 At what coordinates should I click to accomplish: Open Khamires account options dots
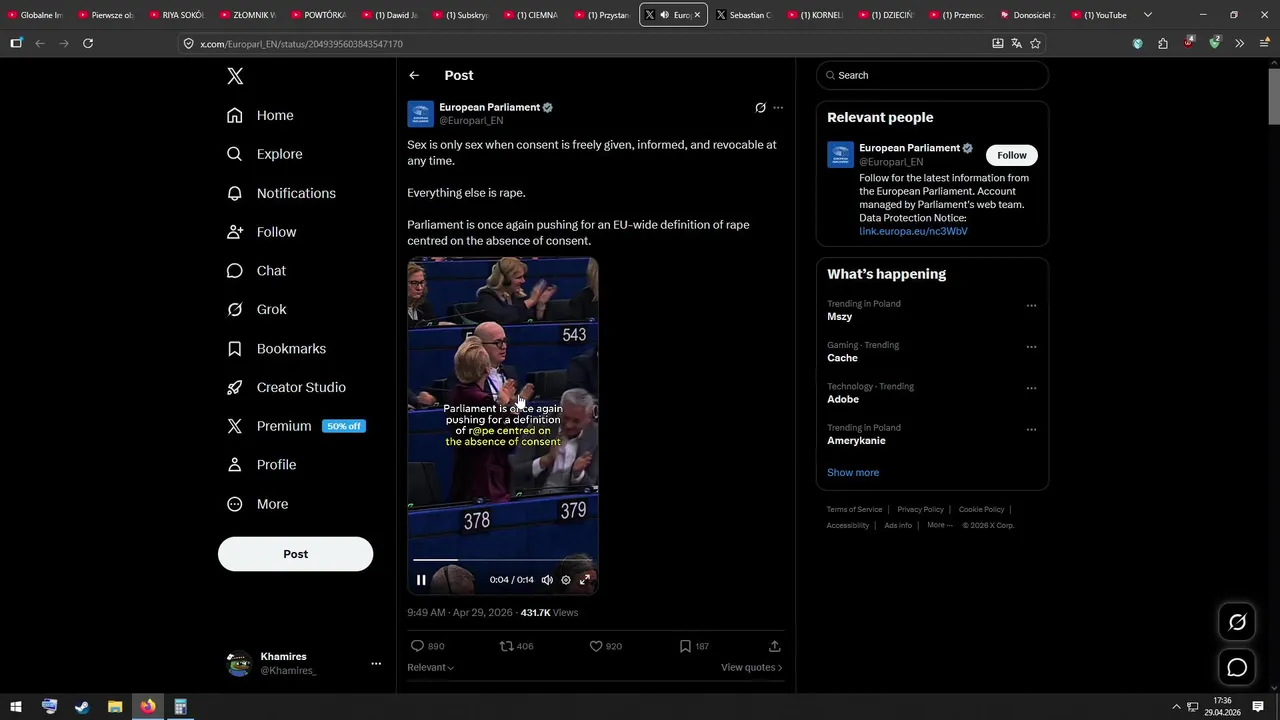coord(376,663)
